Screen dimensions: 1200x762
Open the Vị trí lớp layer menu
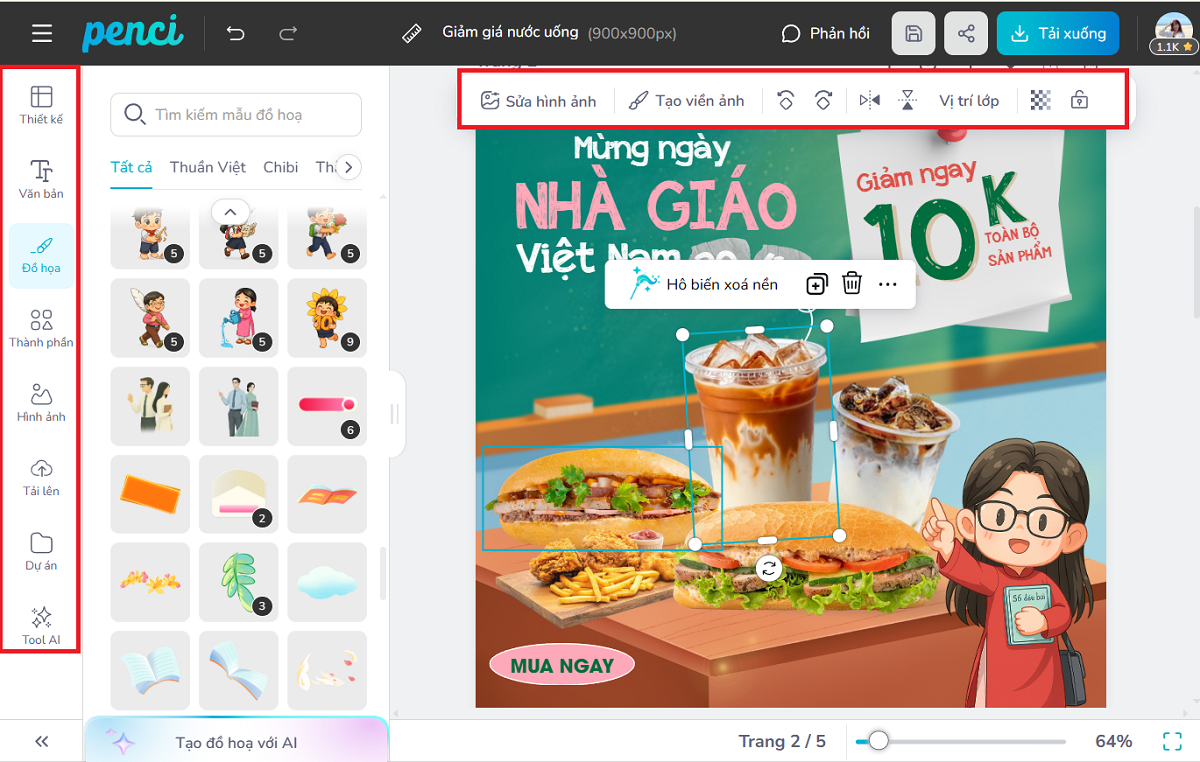(x=968, y=100)
